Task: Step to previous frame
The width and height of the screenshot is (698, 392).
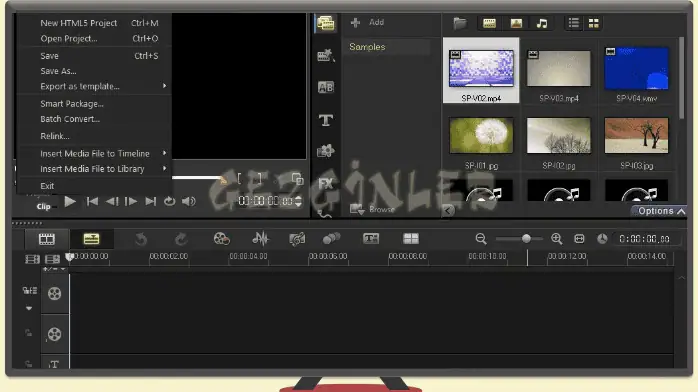Action: point(112,202)
